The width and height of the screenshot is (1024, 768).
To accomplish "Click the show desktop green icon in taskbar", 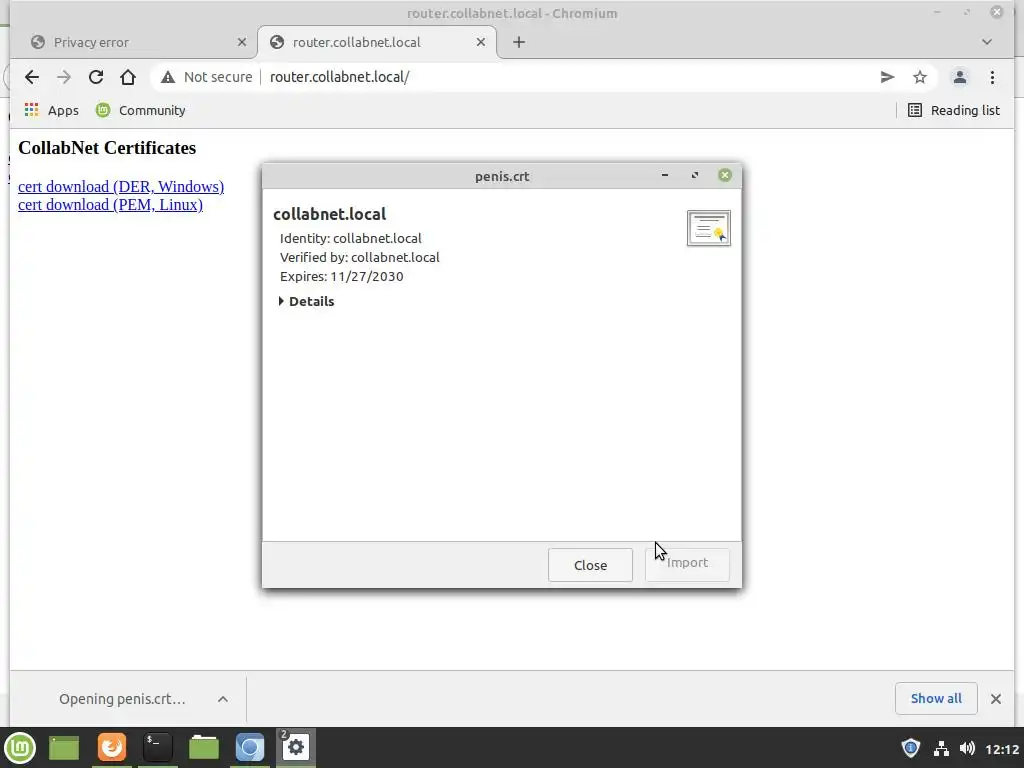I will pos(64,748).
